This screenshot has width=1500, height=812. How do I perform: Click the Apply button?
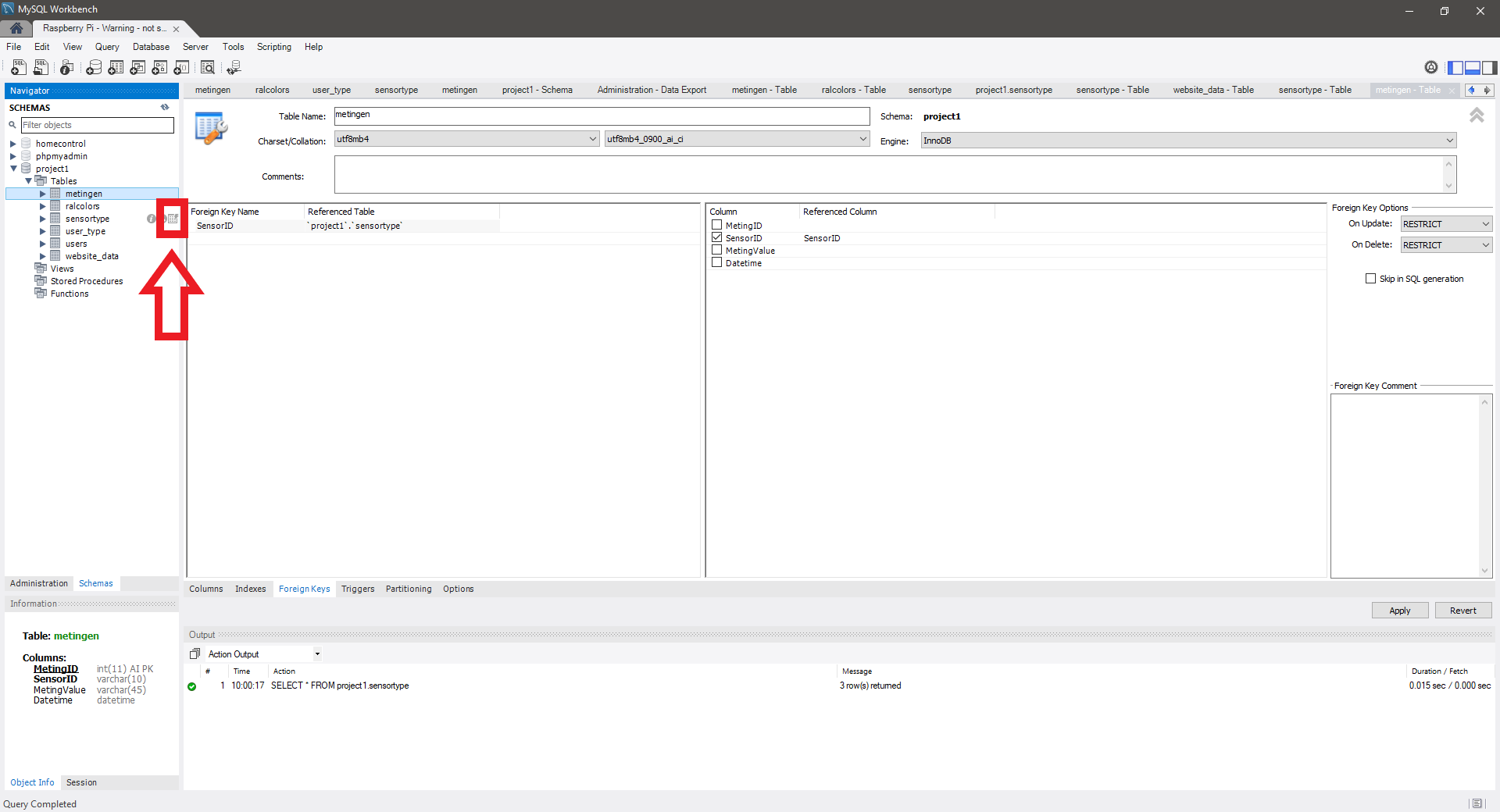[1400, 611]
